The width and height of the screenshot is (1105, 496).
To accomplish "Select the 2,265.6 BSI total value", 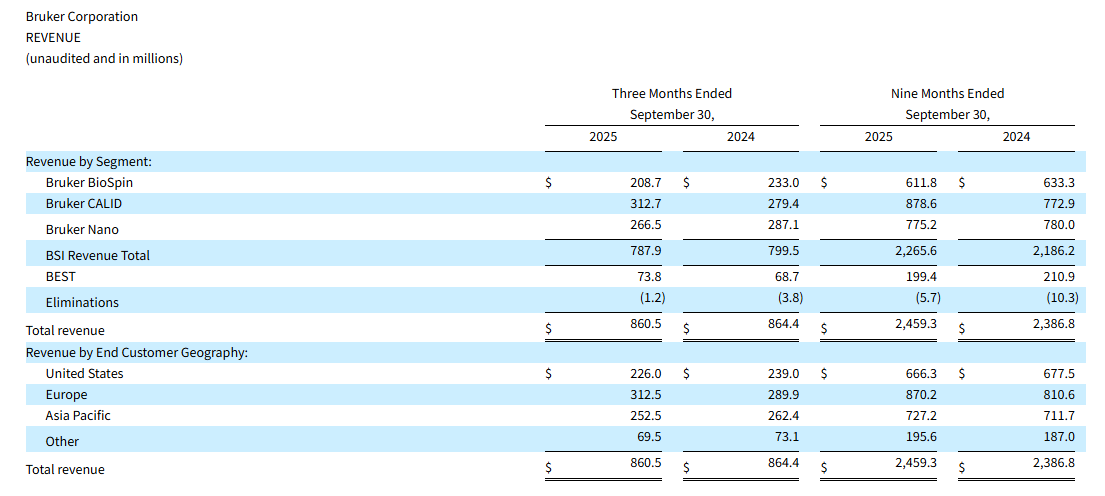I will coord(913,255).
